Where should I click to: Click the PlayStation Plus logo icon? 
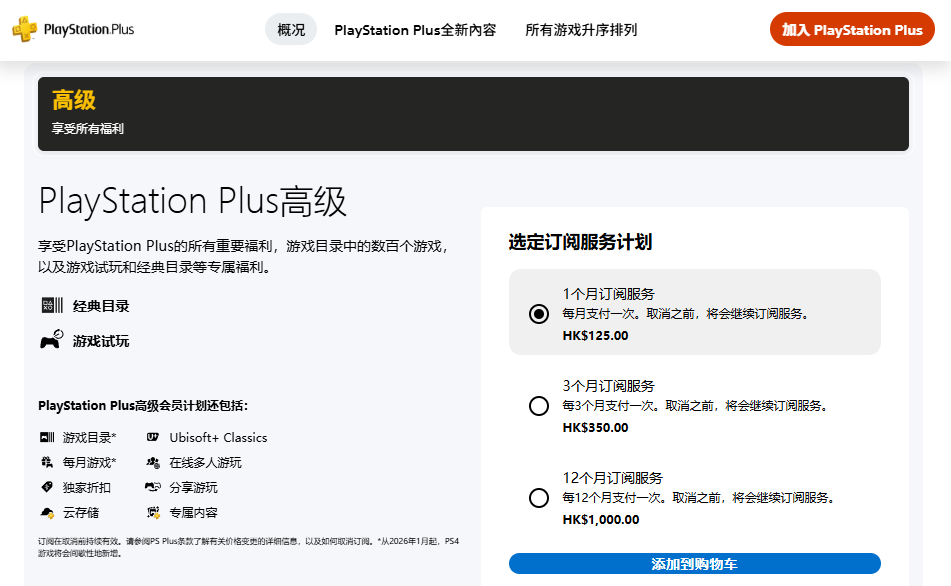pos(24,29)
